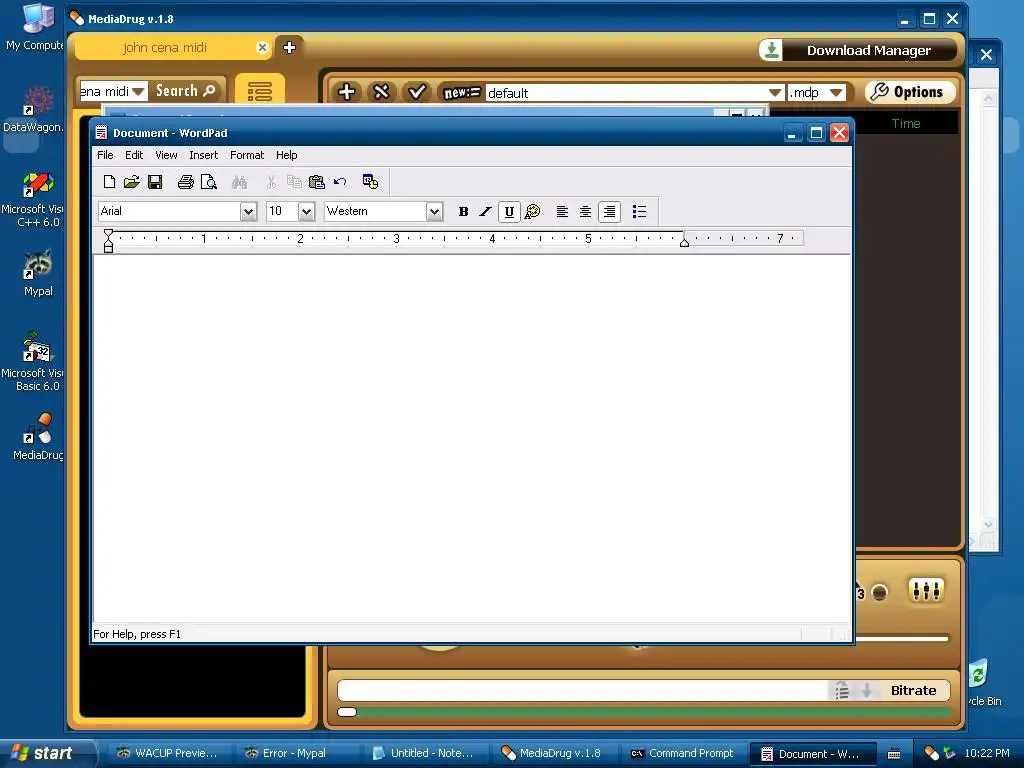Print the WordPad document

[x=185, y=182]
